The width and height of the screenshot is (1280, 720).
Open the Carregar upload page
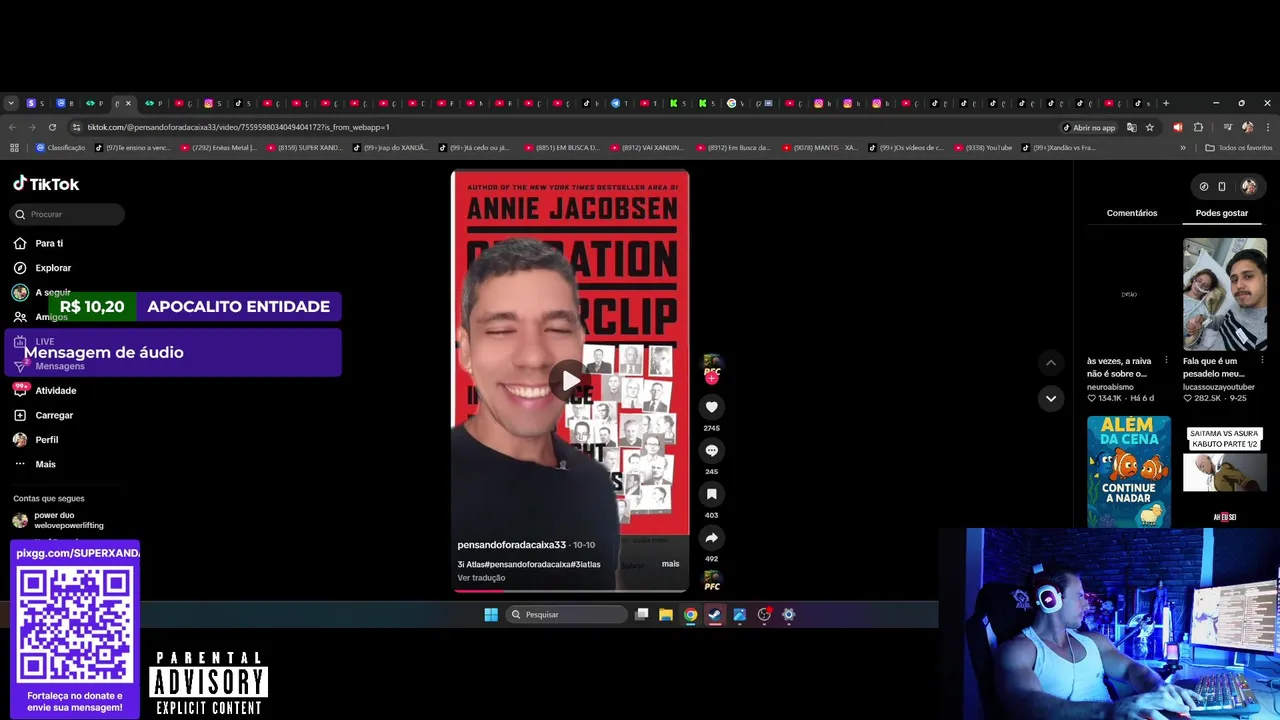coord(54,415)
